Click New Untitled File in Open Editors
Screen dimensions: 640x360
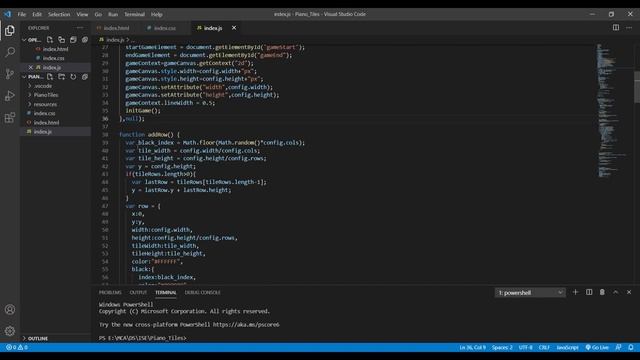[x=50, y=40]
